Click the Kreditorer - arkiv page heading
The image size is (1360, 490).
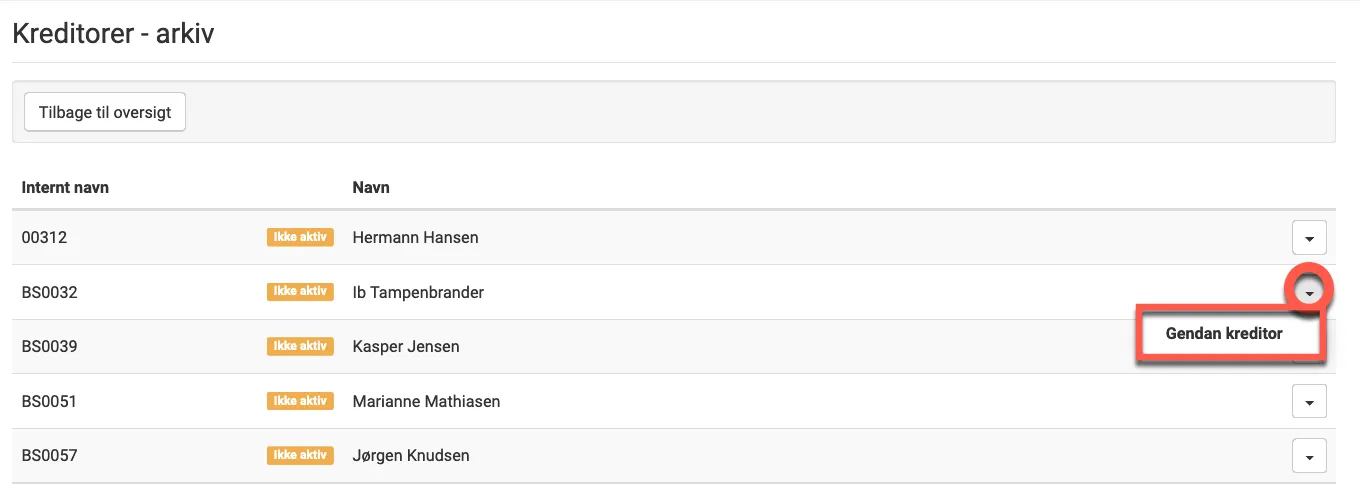tap(113, 33)
